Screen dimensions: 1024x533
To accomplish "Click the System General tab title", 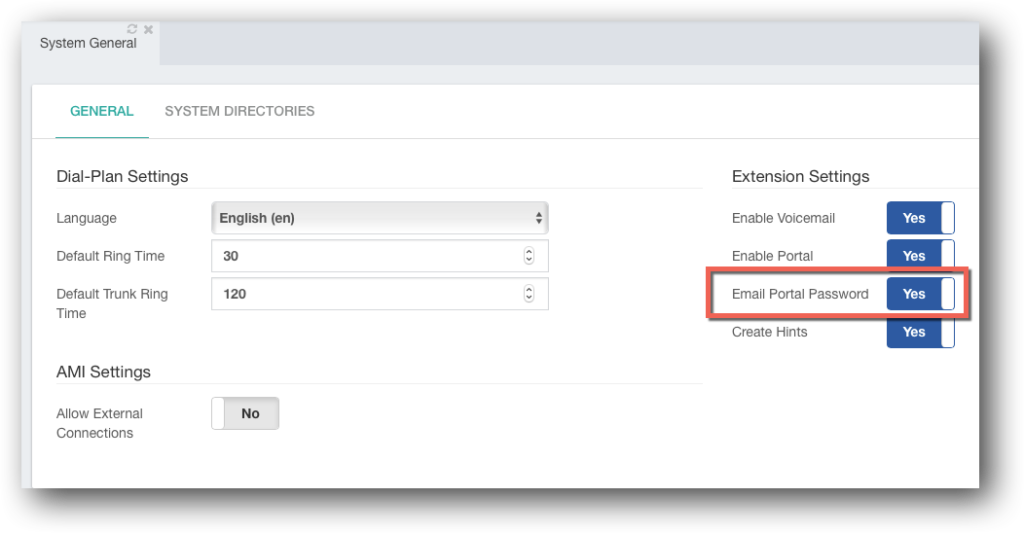I will pos(88,43).
